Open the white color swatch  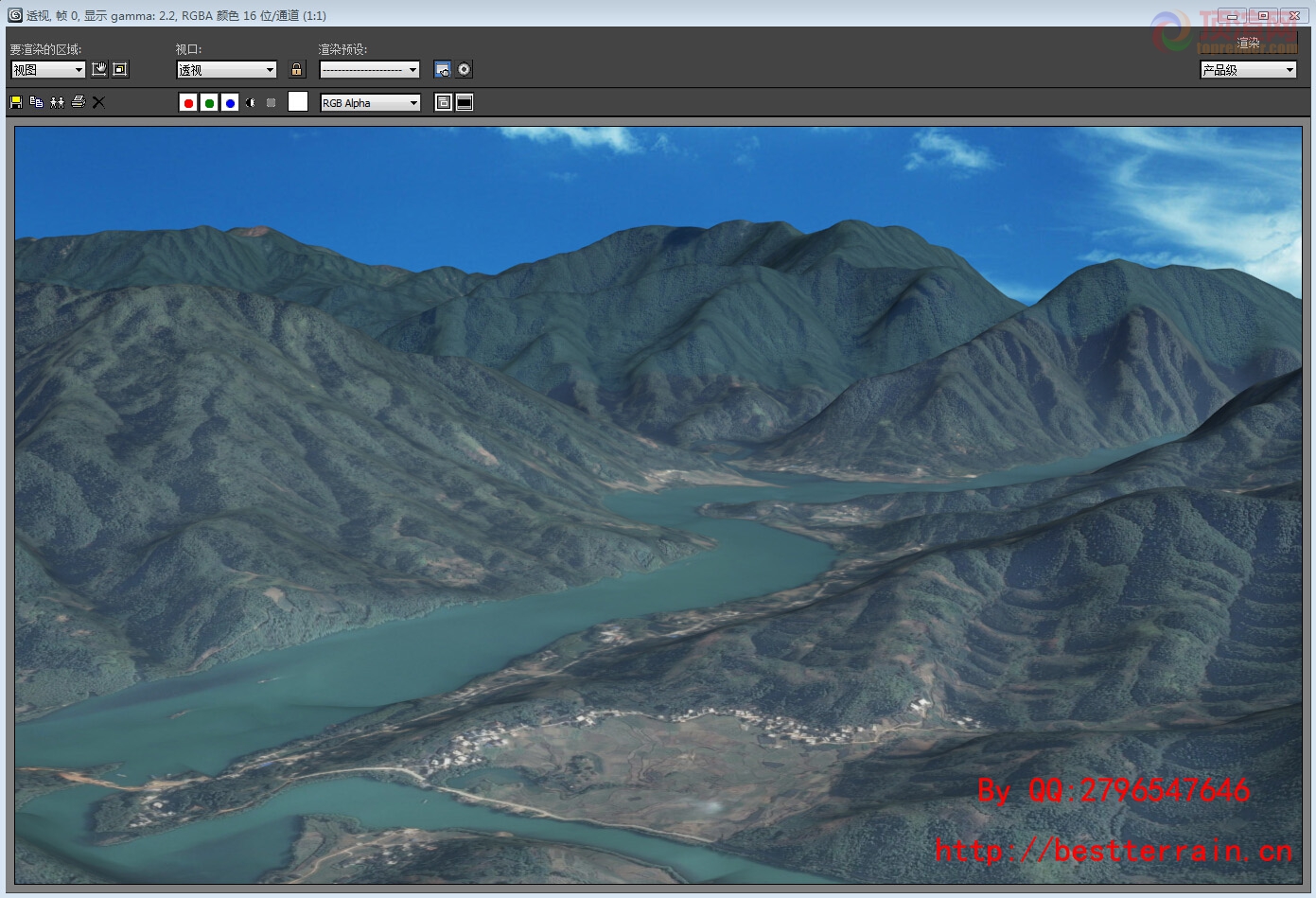[298, 102]
